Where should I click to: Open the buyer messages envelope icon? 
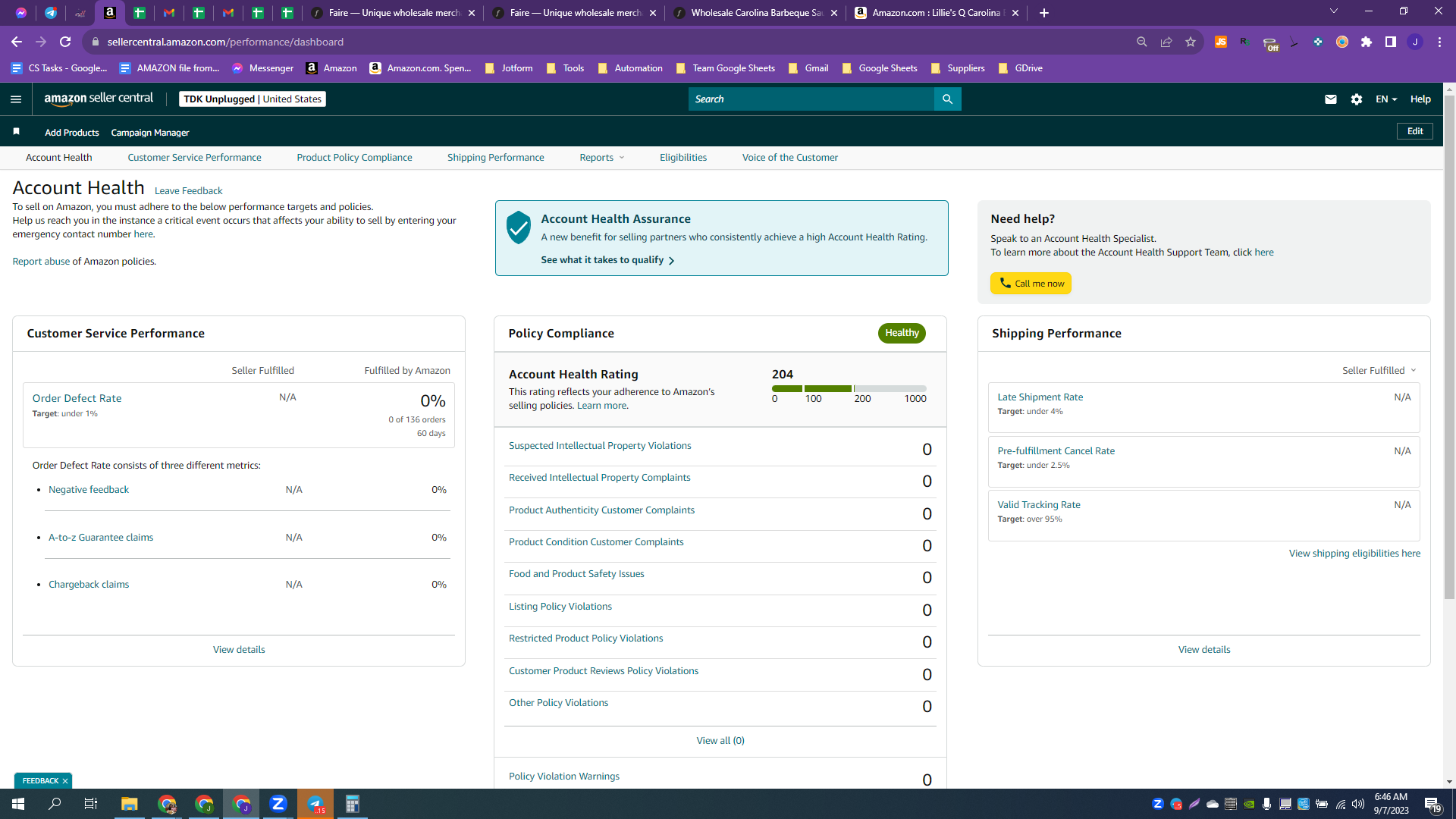1330,99
